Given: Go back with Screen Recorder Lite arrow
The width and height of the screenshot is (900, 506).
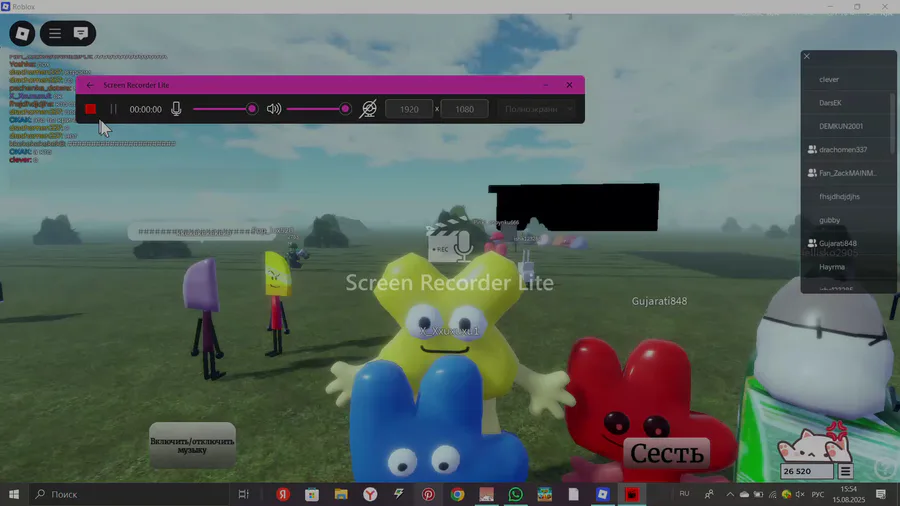Looking at the screenshot, I should coord(90,85).
